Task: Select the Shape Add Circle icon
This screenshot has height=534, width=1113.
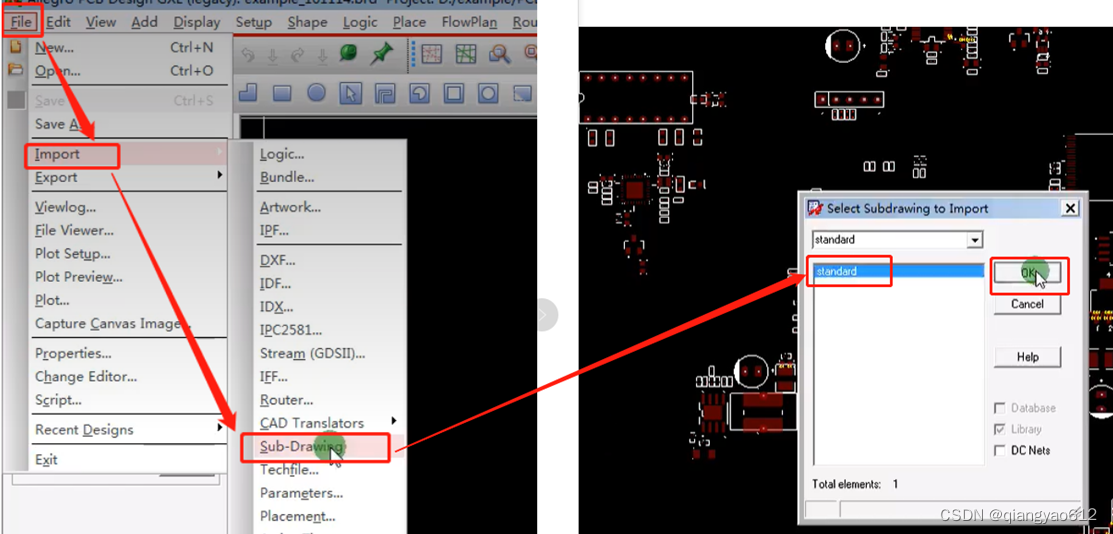Action: click(x=316, y=93)
